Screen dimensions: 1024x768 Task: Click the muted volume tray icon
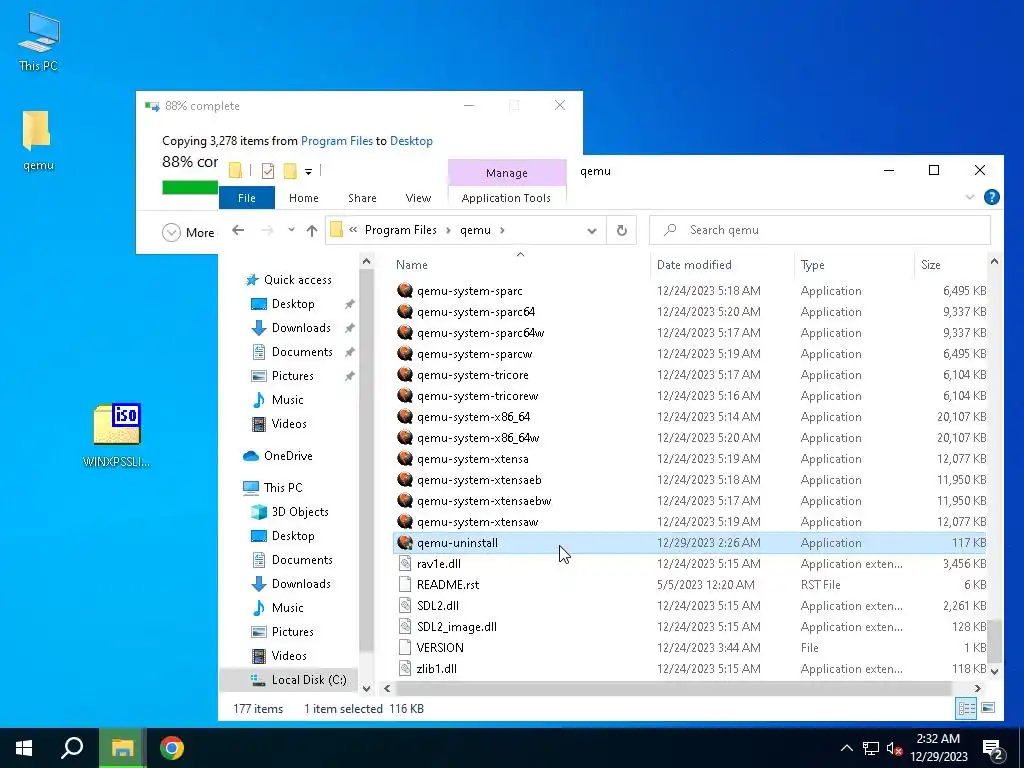click(x=895, y=748)
